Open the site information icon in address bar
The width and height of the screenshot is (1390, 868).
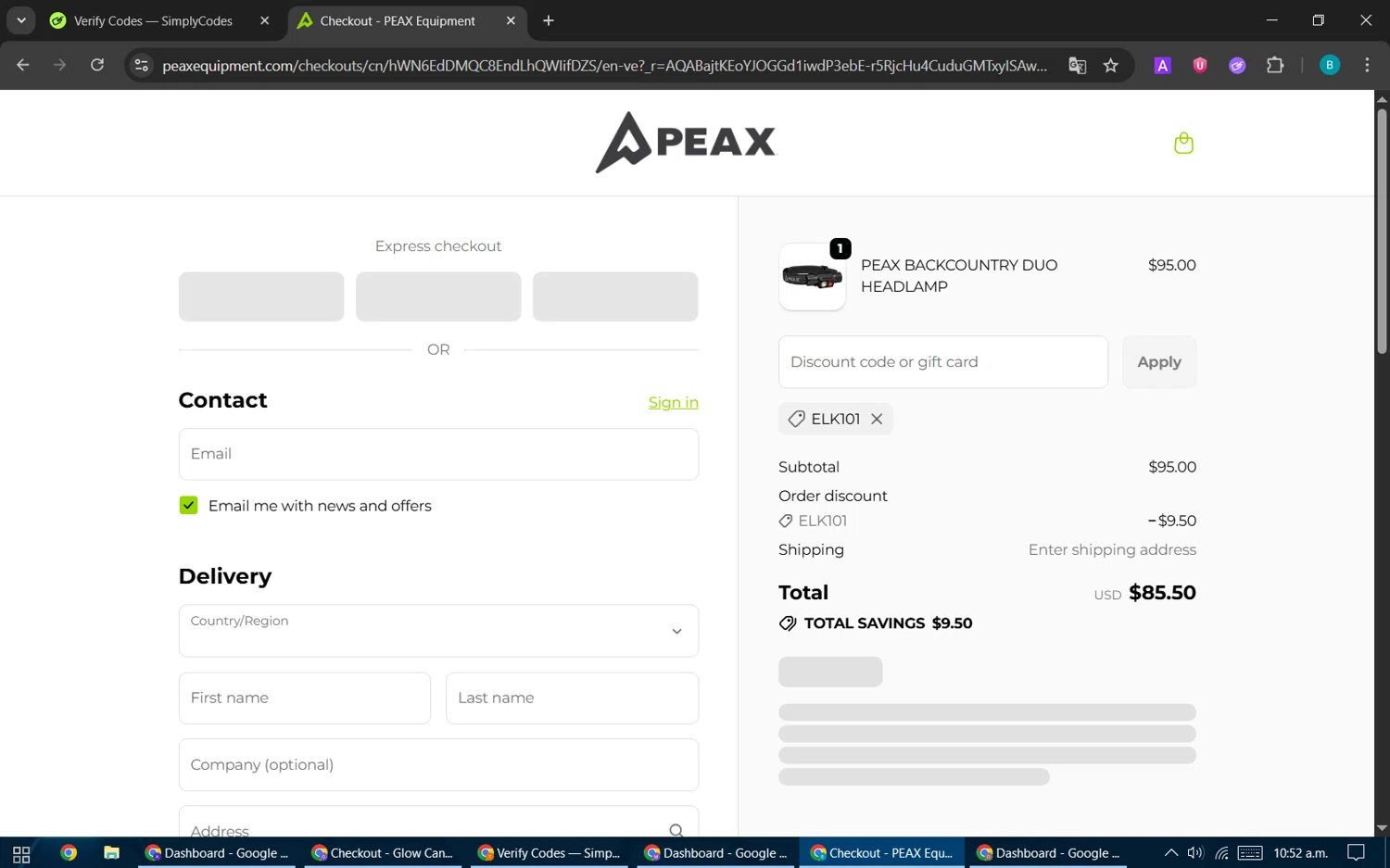142,65
